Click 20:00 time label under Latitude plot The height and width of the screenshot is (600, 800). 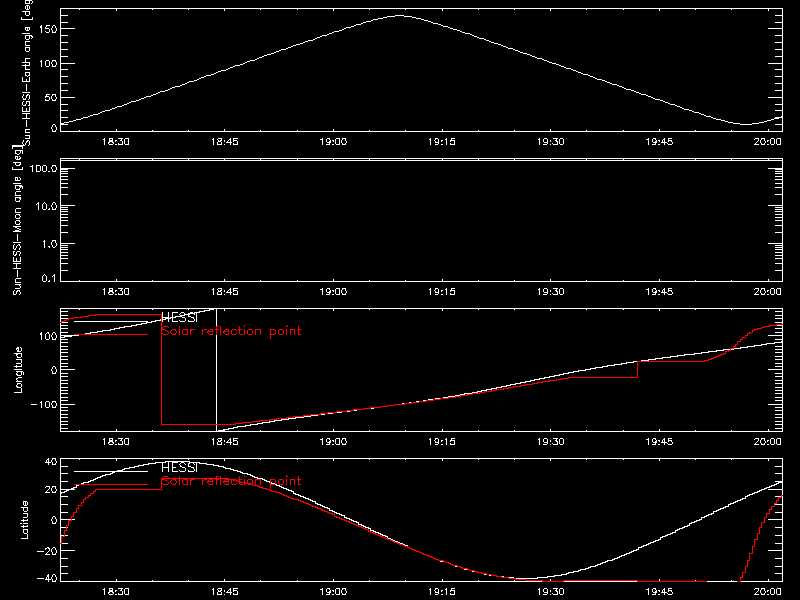coord(767,592)
